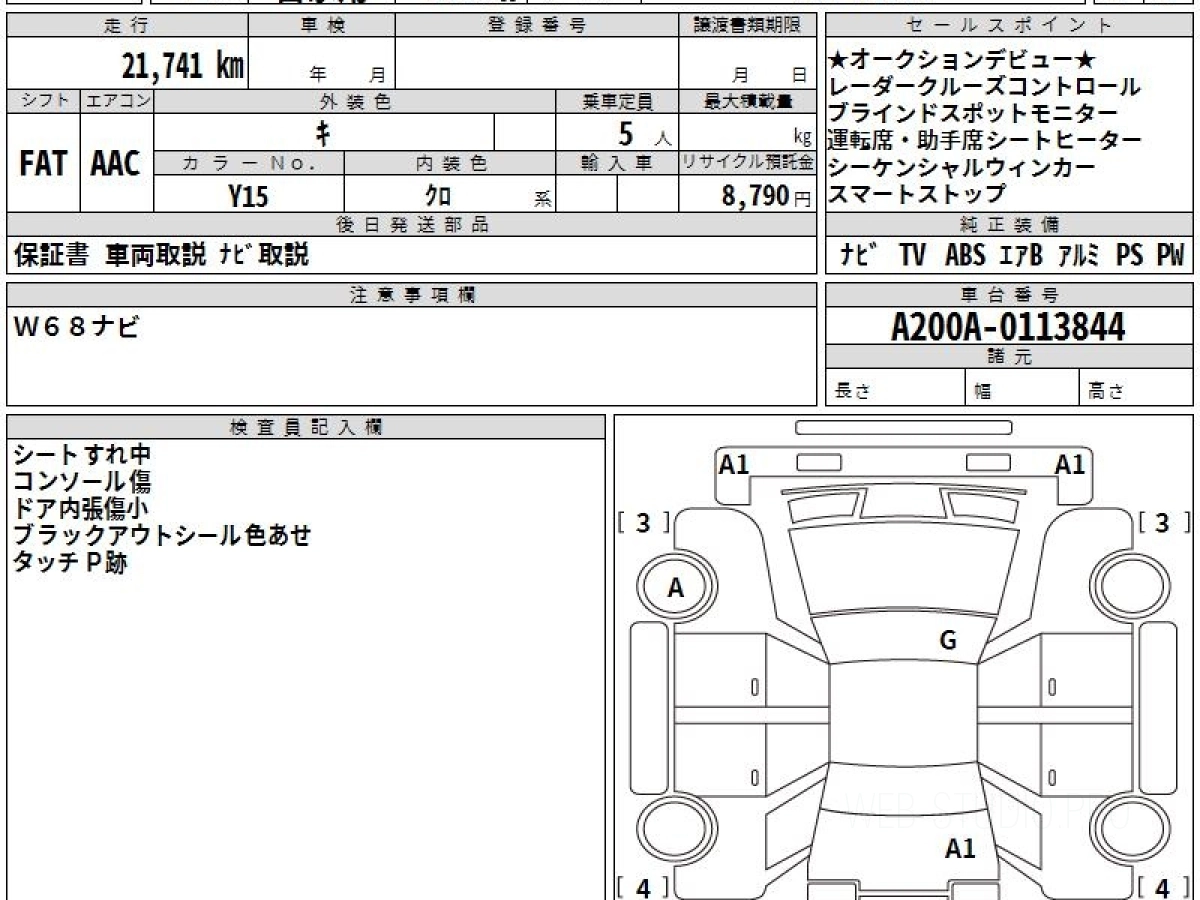The width and height of the screenshot is (1200, 900).
Task: Select the レーダークルーズコントロール line
Action: pos(984,87)
